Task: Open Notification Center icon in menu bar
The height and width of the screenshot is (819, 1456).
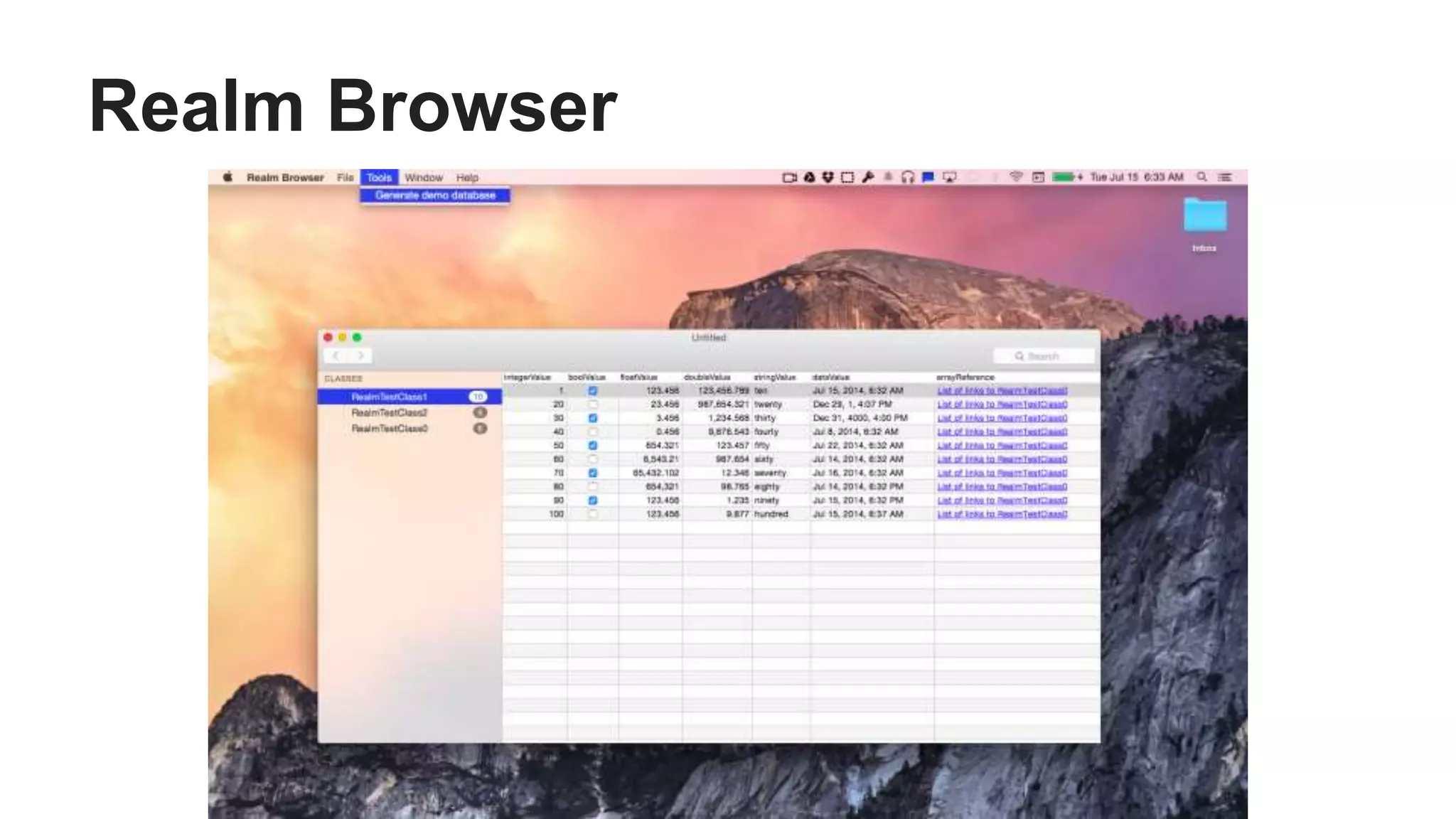Action: (x=1225, y=177)
